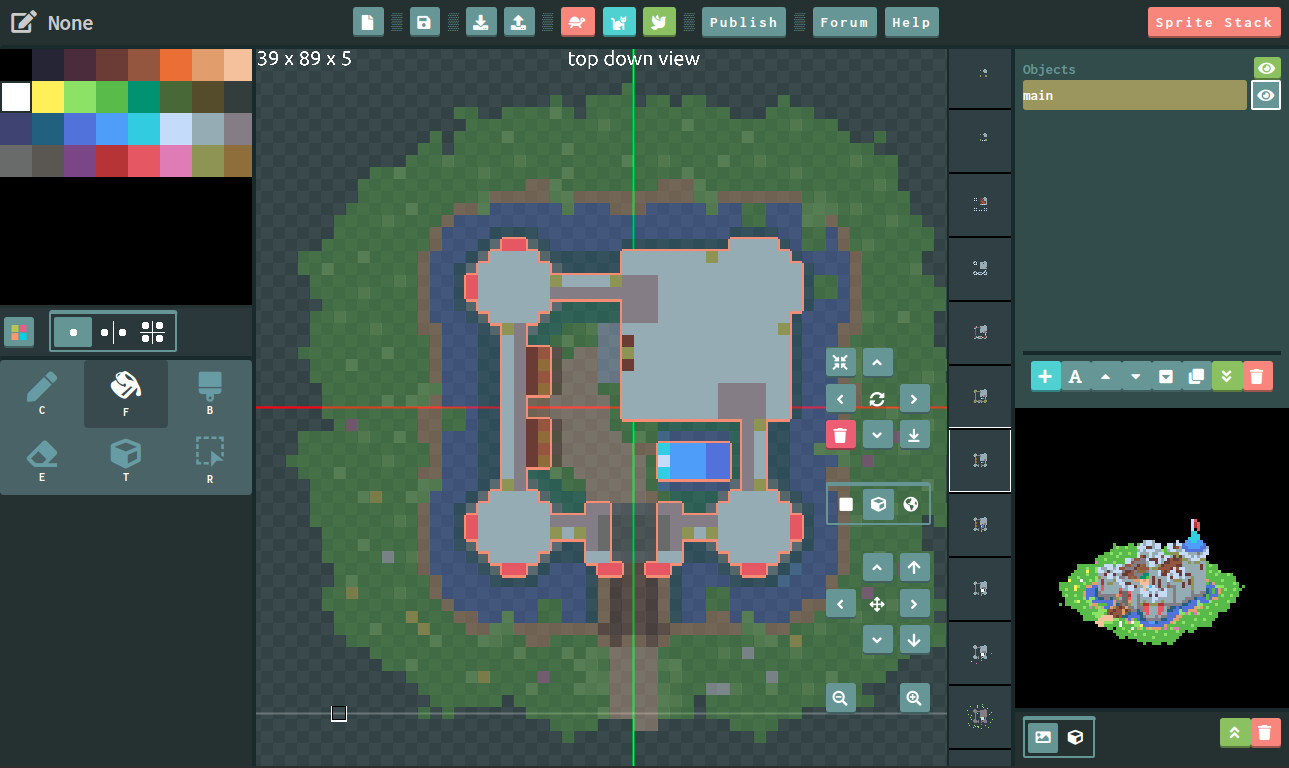Add a new object with the plus button
1289x768 pixels.
click(1045, 376)
